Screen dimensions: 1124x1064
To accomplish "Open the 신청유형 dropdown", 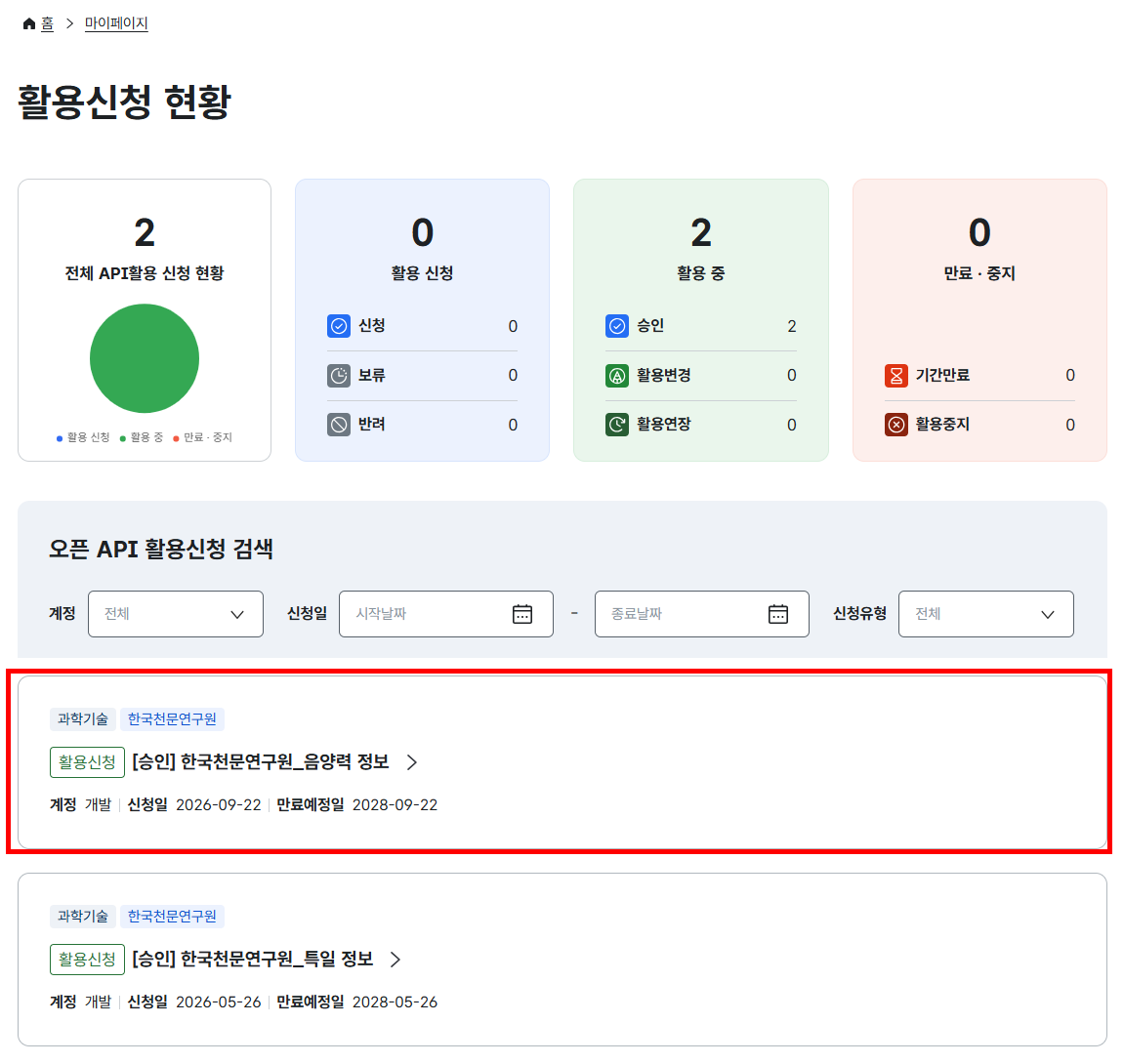I will click(986, 614).
